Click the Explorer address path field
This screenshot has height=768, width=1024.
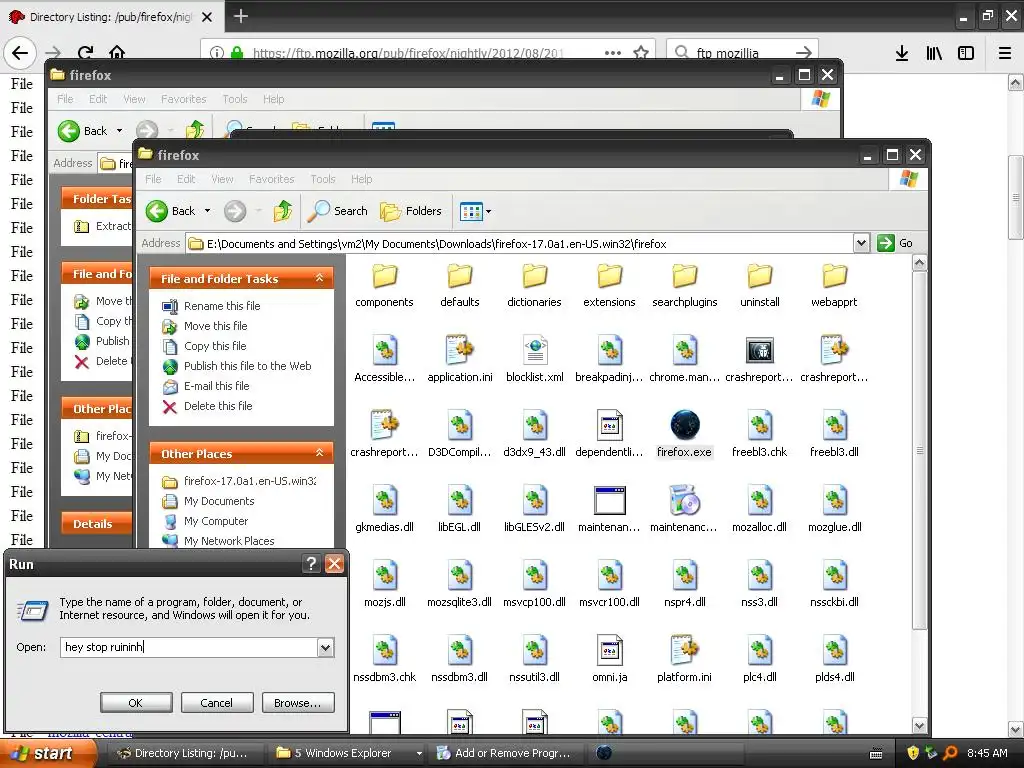click(520, 244)
